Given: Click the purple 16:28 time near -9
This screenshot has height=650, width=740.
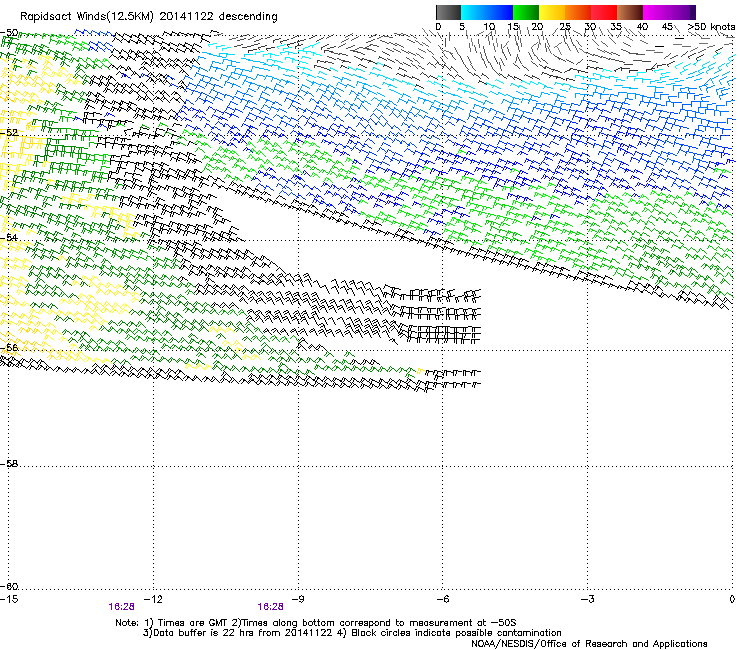Looking at the screenshot, I should point(270,607).
